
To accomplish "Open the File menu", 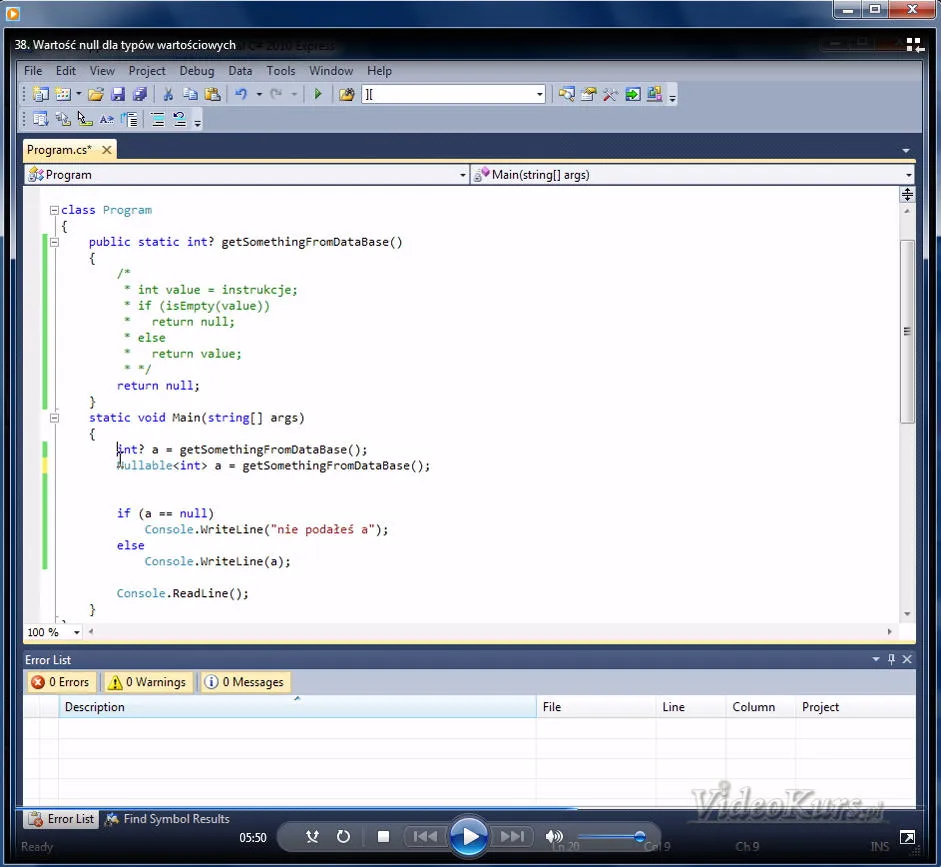I will pyautogui.click(x=33, y=71).
